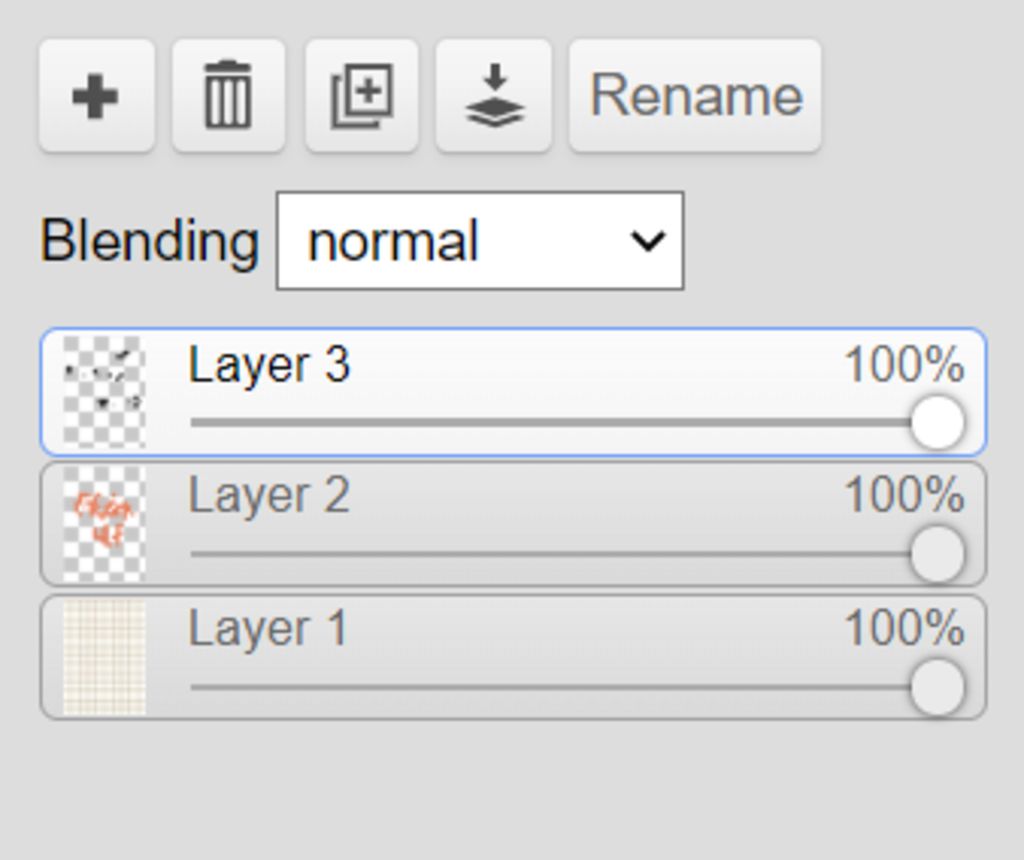Select the Layer 2 red text thumbnail
The width and height of the screenshot is (1024, 860).
[x=104, y=524]
